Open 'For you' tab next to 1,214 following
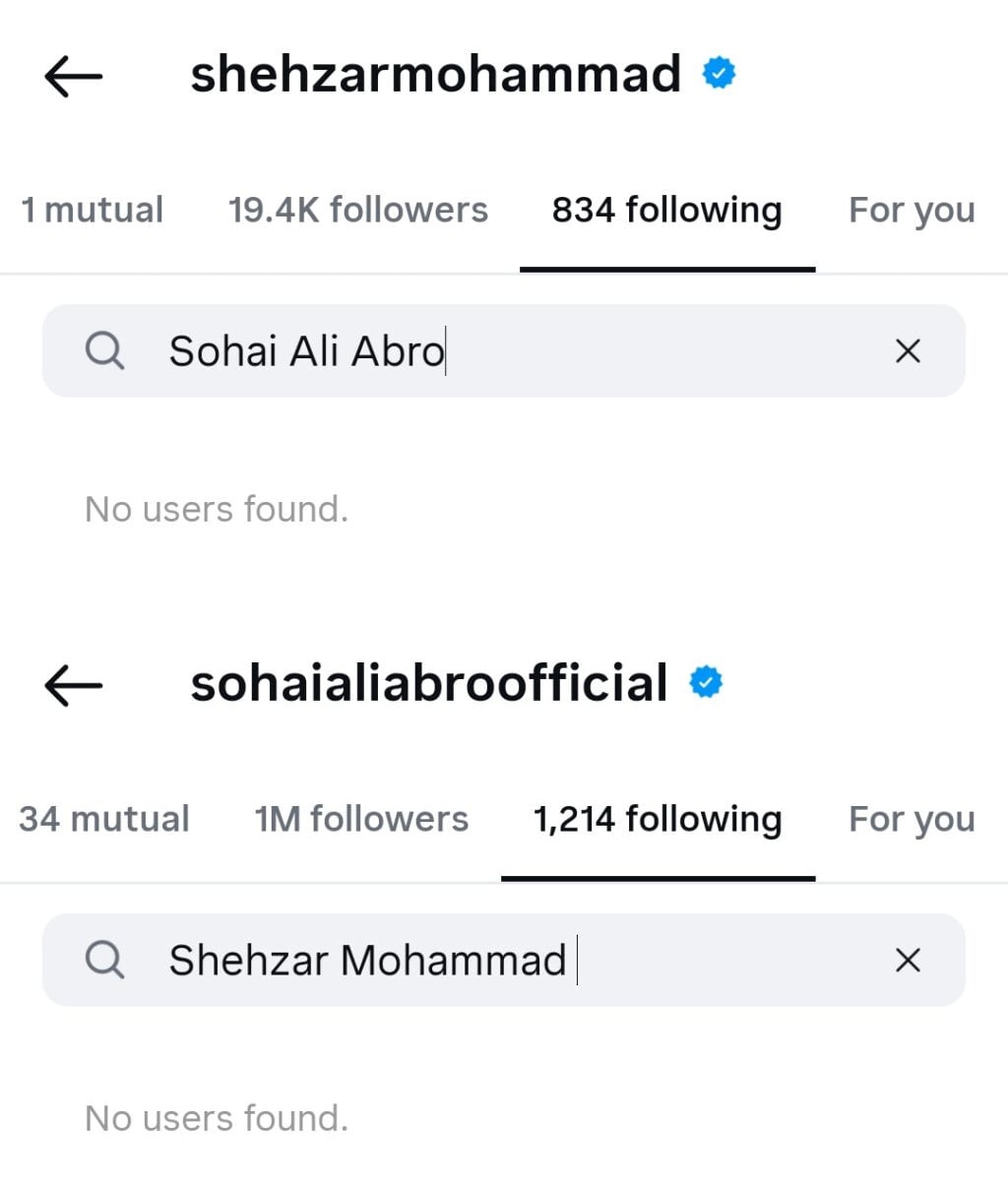 [x=912, y=820]
